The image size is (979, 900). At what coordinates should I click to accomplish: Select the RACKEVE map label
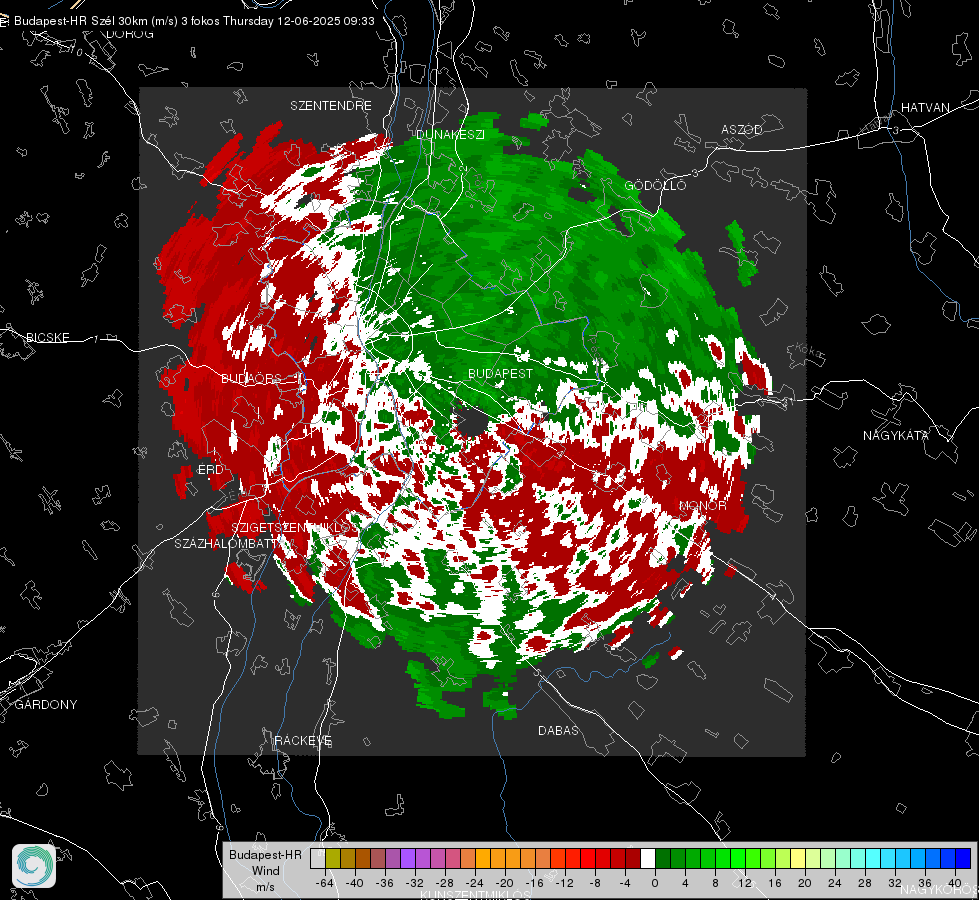coord(303,741)
